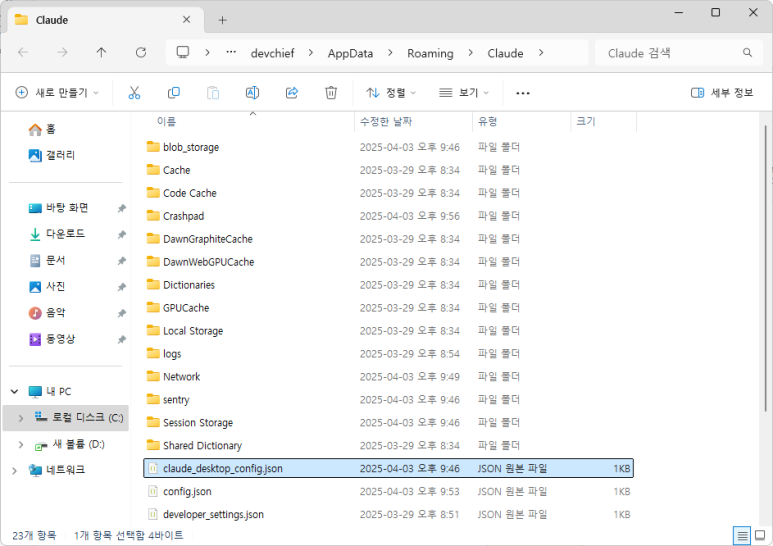Screen dimensions: 773x546
Task: Click Claude in breadcrumb path
Action: (x=505, y=53)
